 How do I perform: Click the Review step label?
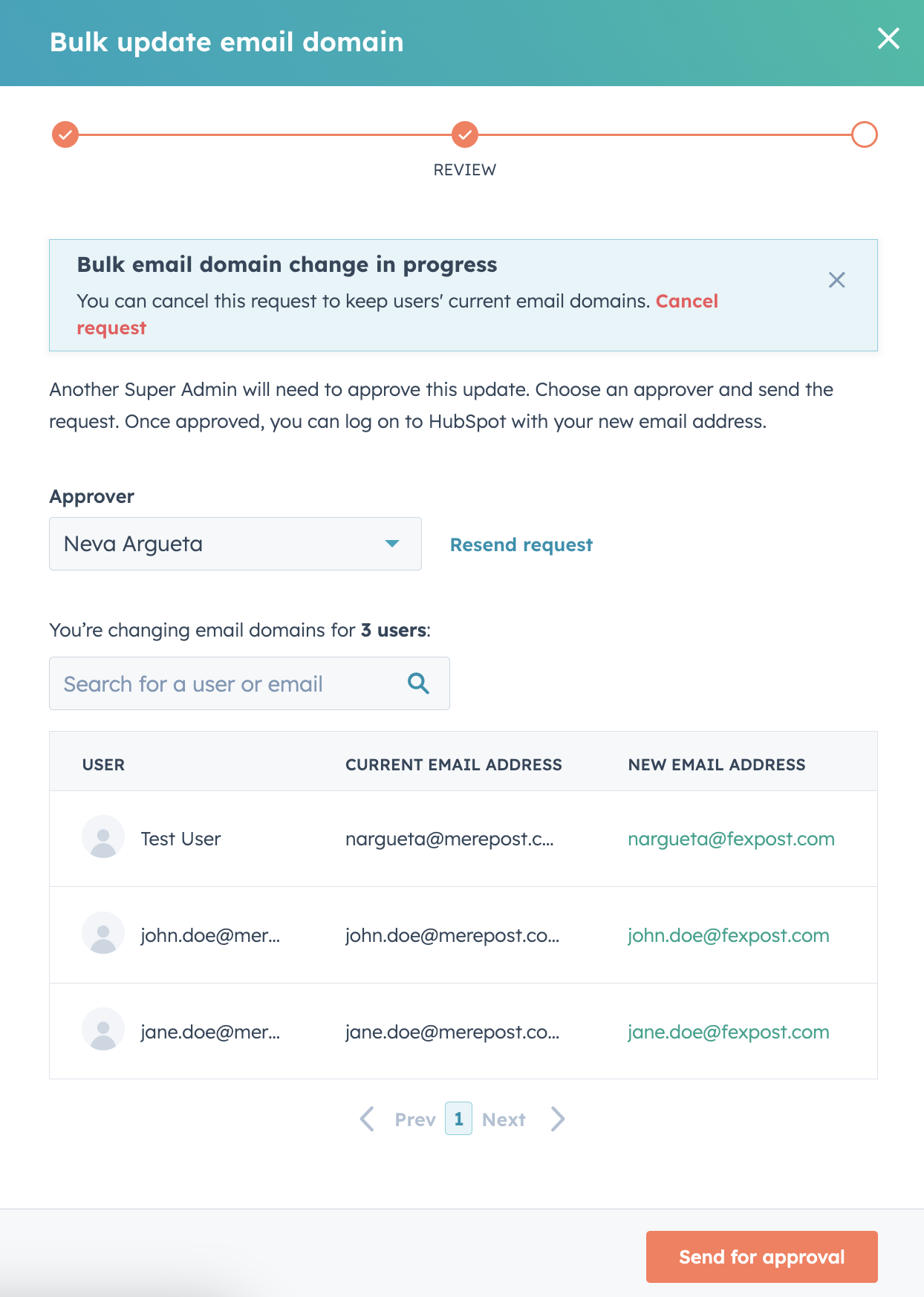point(465,169)
